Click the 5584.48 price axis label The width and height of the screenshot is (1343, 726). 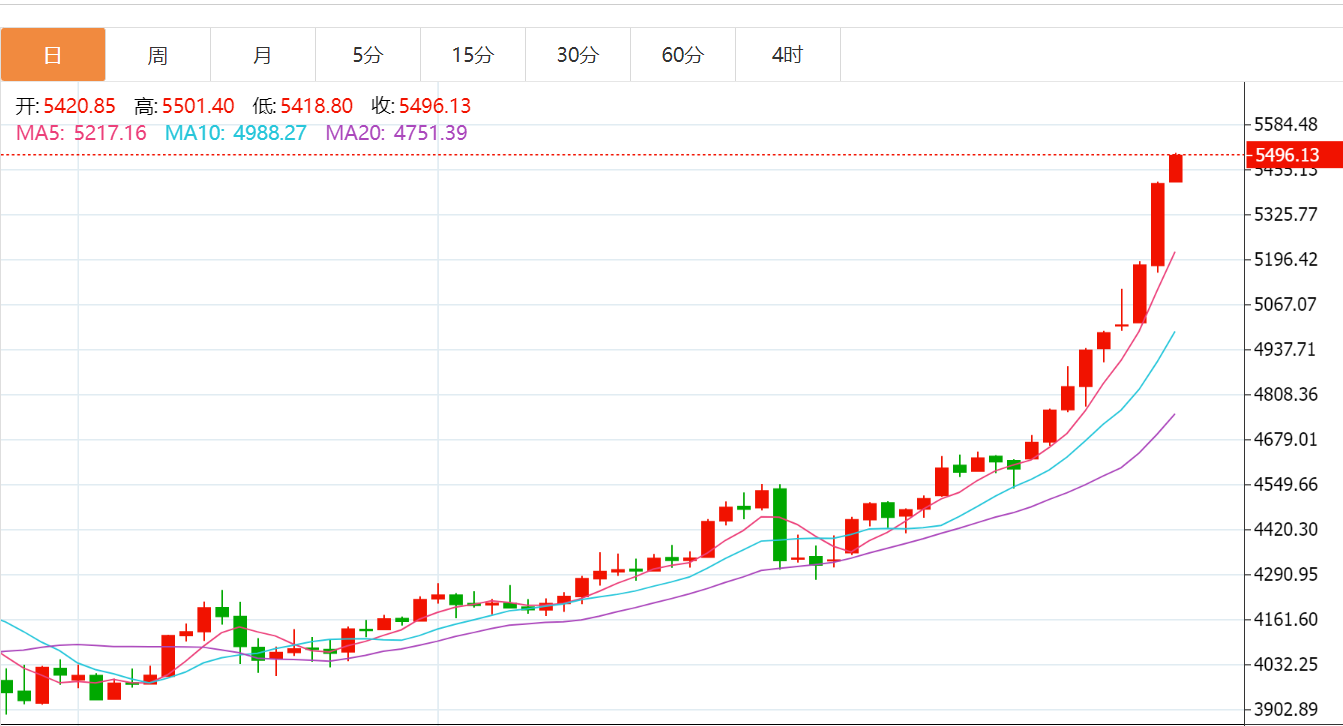click(1286, 125)
